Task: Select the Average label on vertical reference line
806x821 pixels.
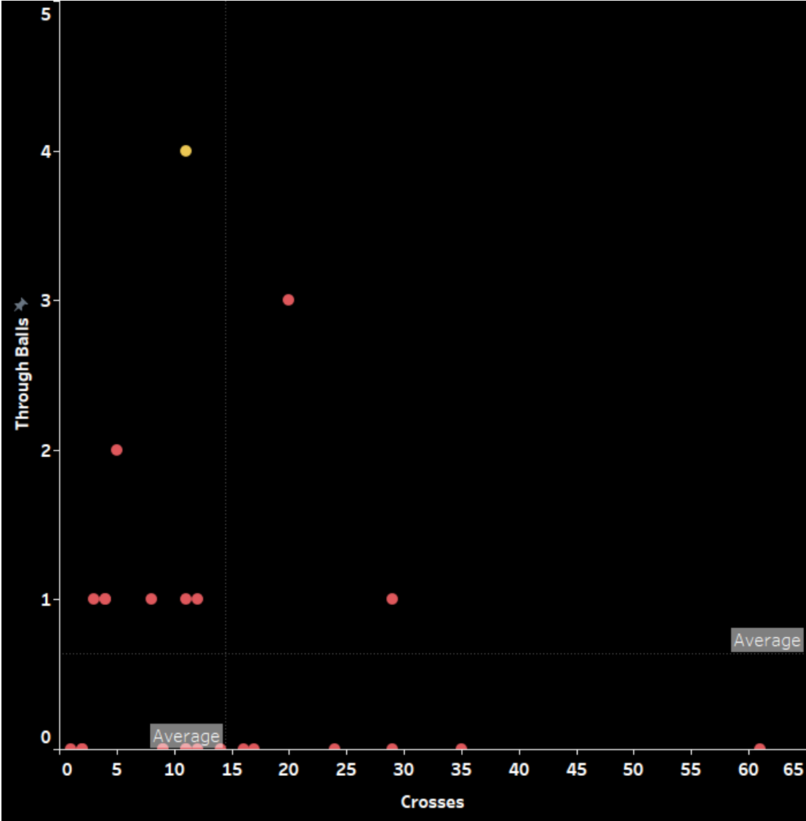Action: (185, 736)
